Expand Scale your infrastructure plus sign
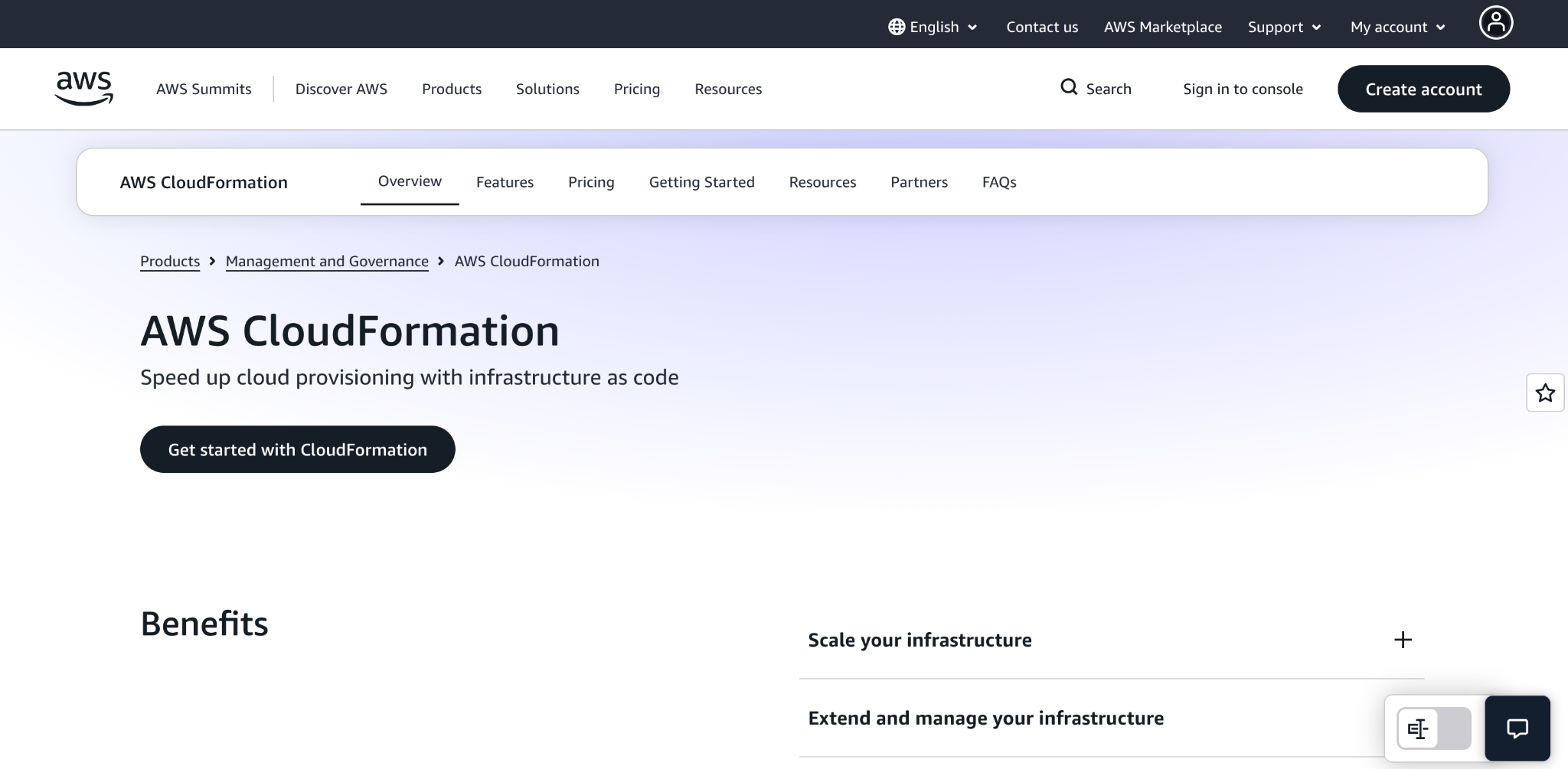Viewport: 1568px width, 769px height. coord(1403,640)
